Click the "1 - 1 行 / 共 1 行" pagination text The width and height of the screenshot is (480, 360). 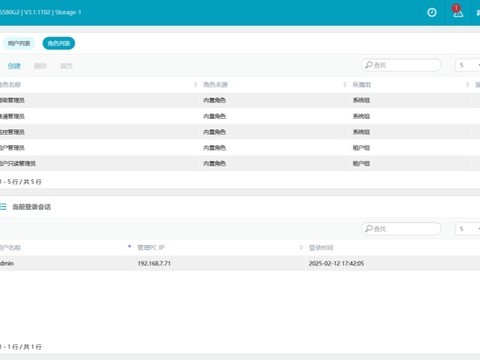[x=21, y=347]
